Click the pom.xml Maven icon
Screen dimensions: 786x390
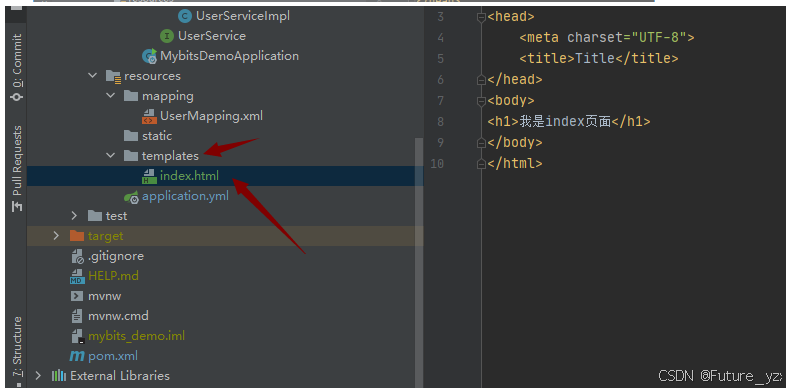click(77, 356)
